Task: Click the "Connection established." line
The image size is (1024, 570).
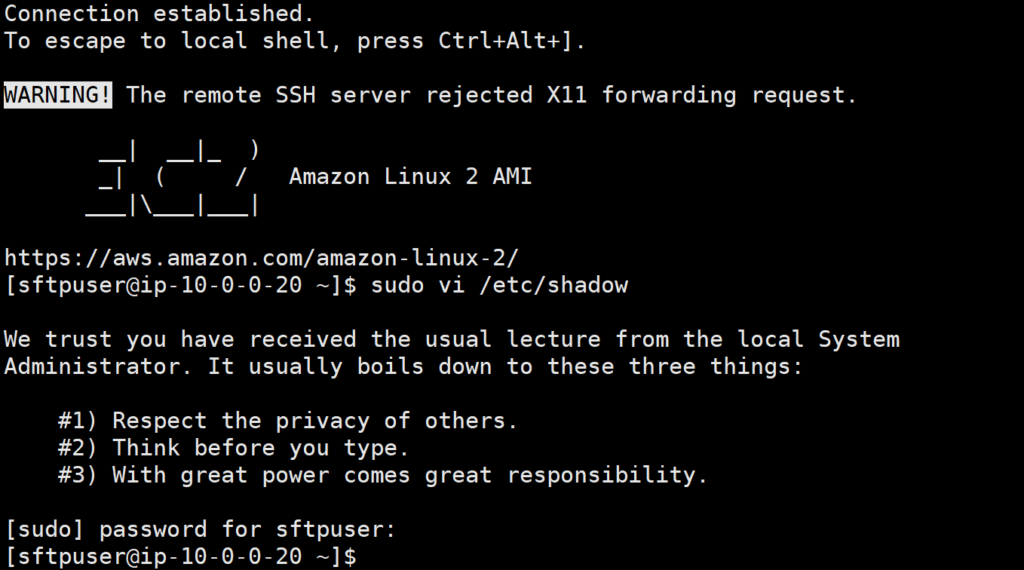Action: click(x=158, y=15)
